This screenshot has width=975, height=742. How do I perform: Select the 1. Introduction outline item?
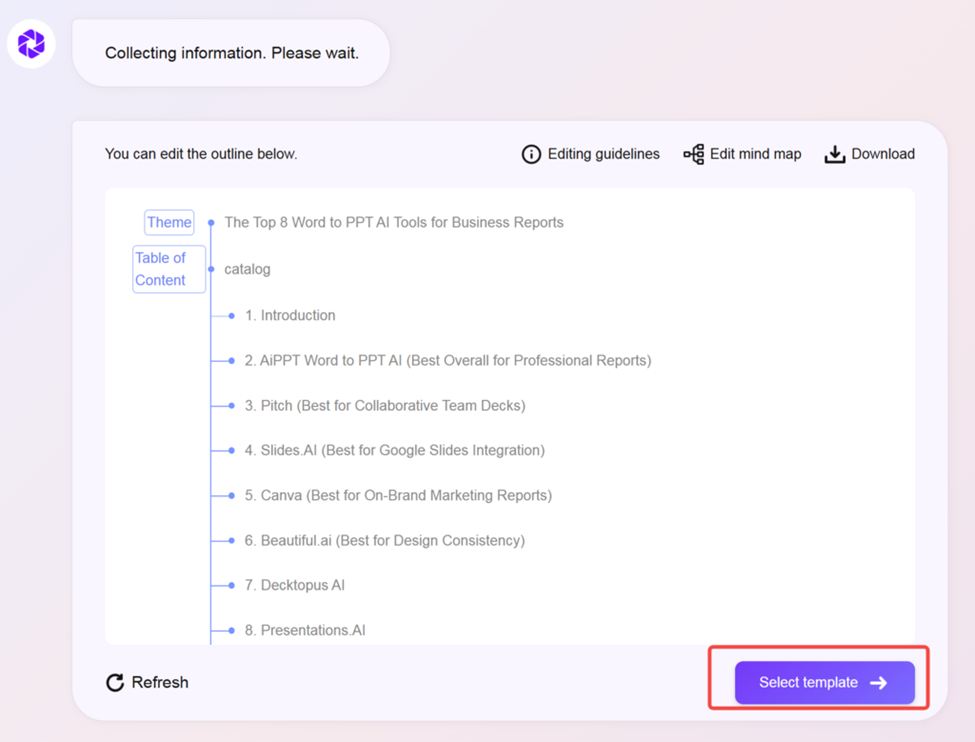click(x=290, y=315)
